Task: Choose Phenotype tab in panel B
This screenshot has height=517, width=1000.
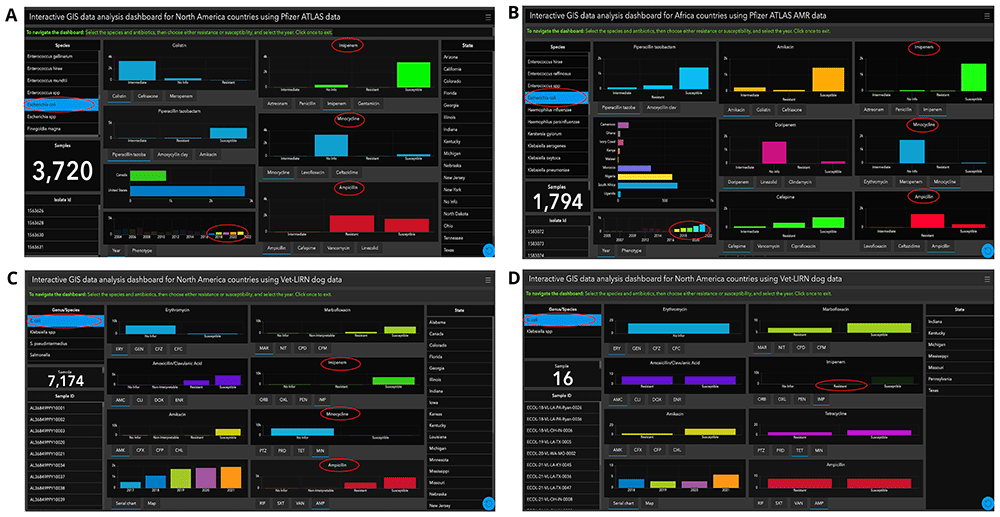Action: [631, 251]
